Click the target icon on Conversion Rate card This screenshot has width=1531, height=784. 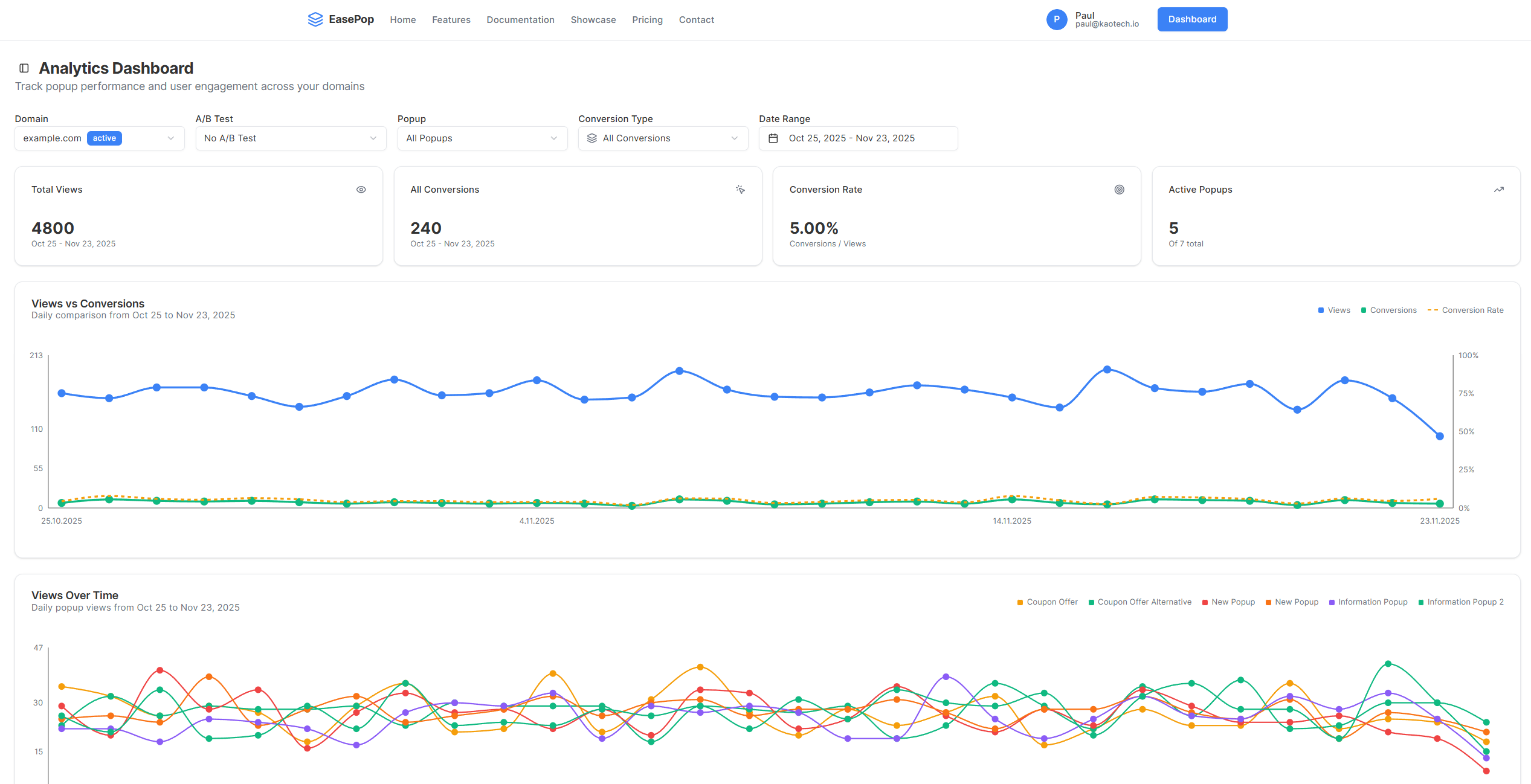(x=1119, y=189)
